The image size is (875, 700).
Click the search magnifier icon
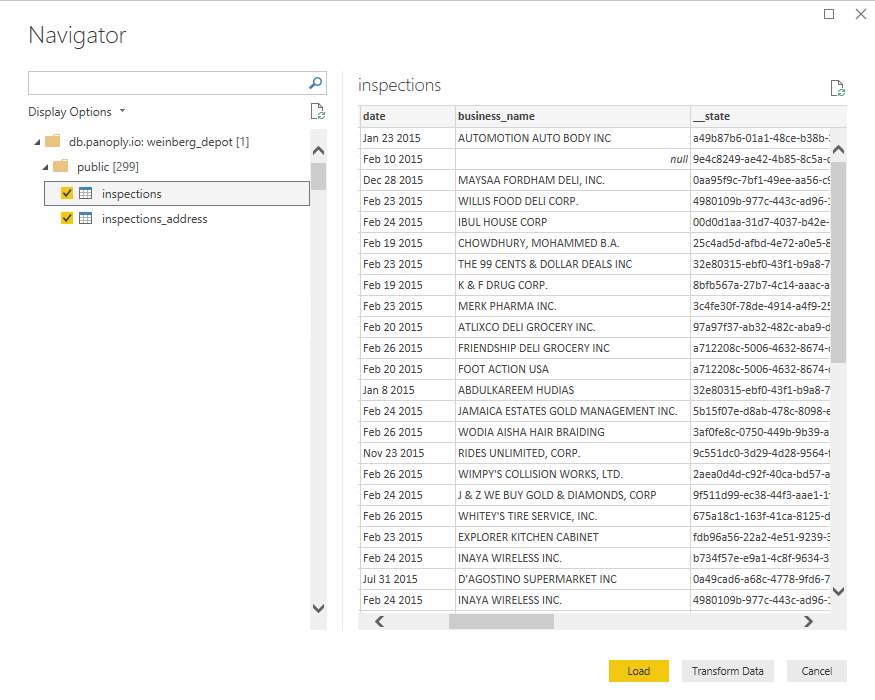coord(315,83)
